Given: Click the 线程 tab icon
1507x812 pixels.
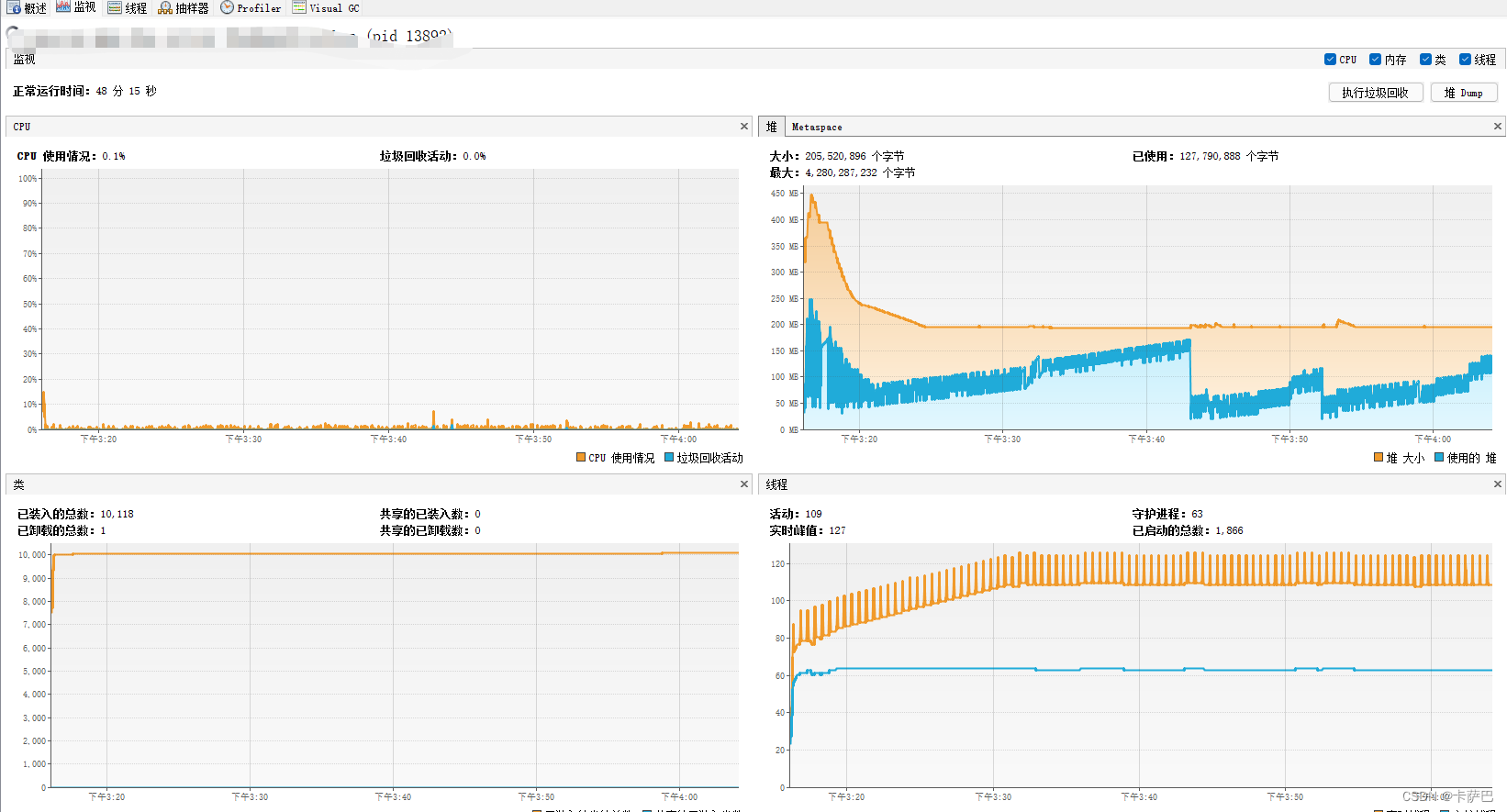Looking at the screenshot, I should tap(115, 7).
